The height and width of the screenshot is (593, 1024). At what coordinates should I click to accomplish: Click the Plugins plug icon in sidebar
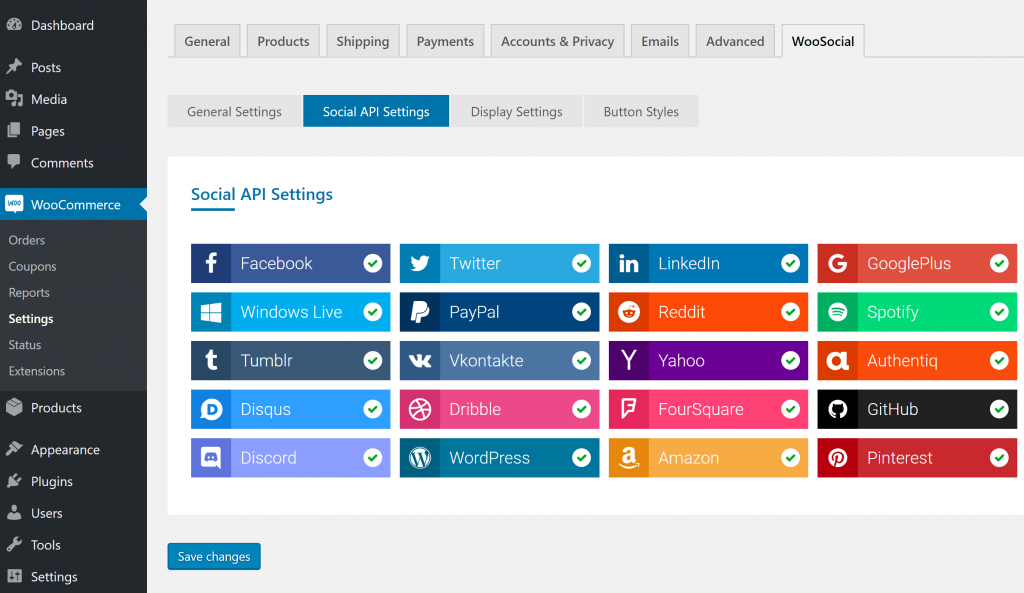coord(14,481)
